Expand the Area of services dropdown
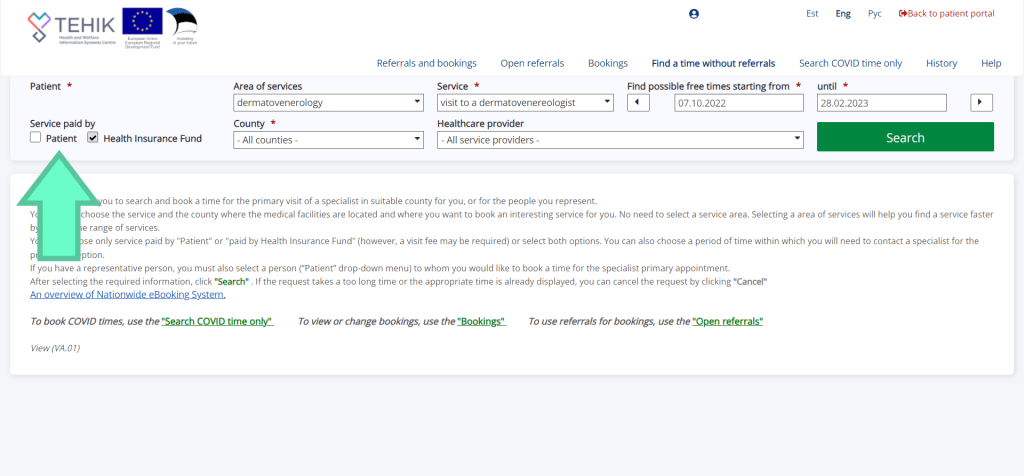The width and height of the screenshot is (1024, 476). (x=328, y=102)
